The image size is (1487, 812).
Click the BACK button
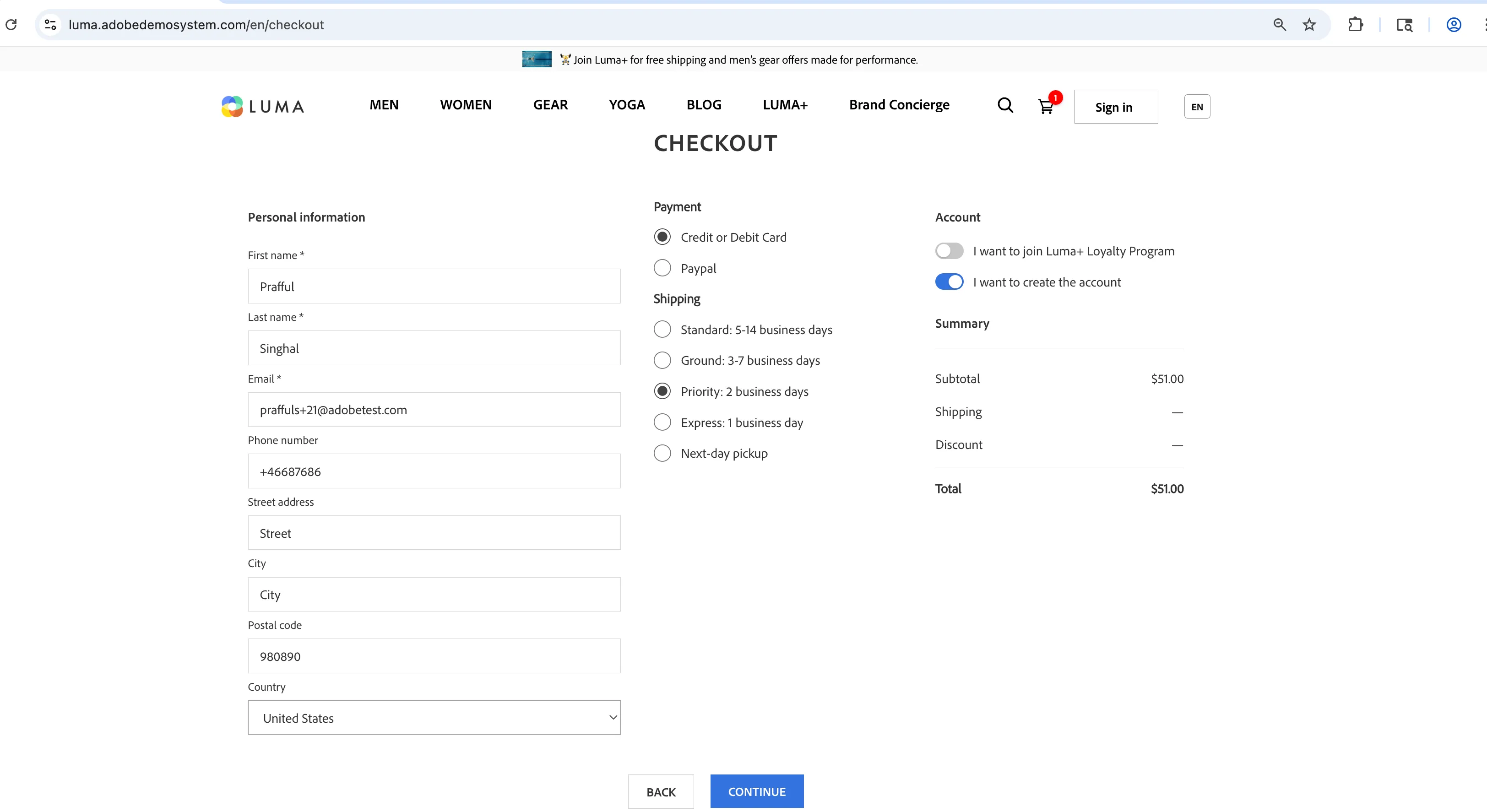click(x=661, y=792)
